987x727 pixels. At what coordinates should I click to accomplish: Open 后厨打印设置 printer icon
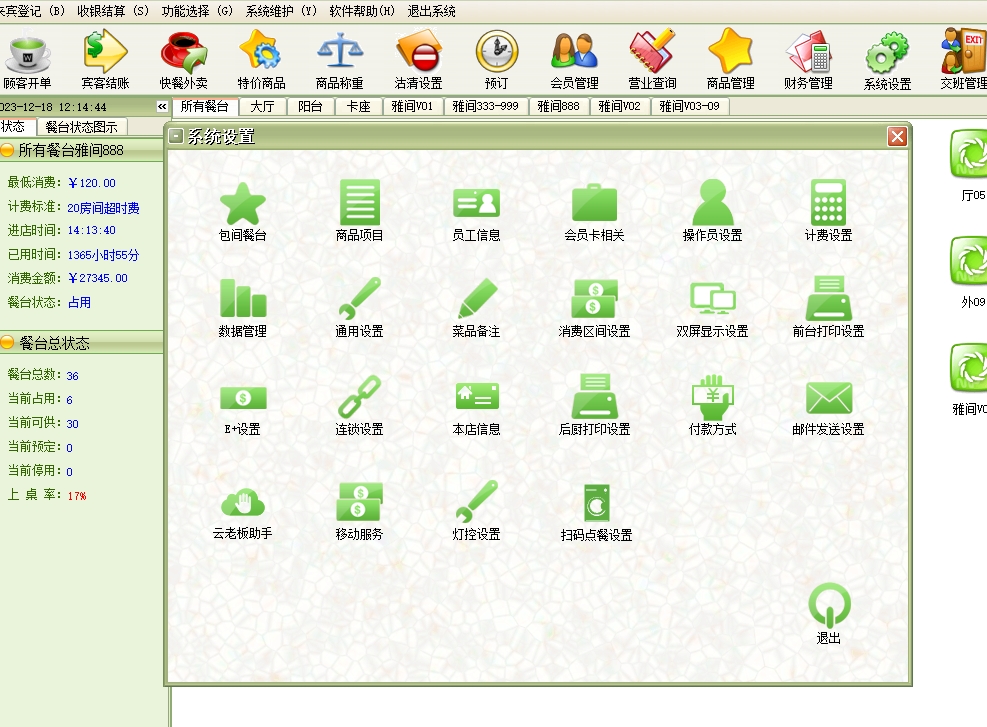pyautogui.click(x=594, y=398)
